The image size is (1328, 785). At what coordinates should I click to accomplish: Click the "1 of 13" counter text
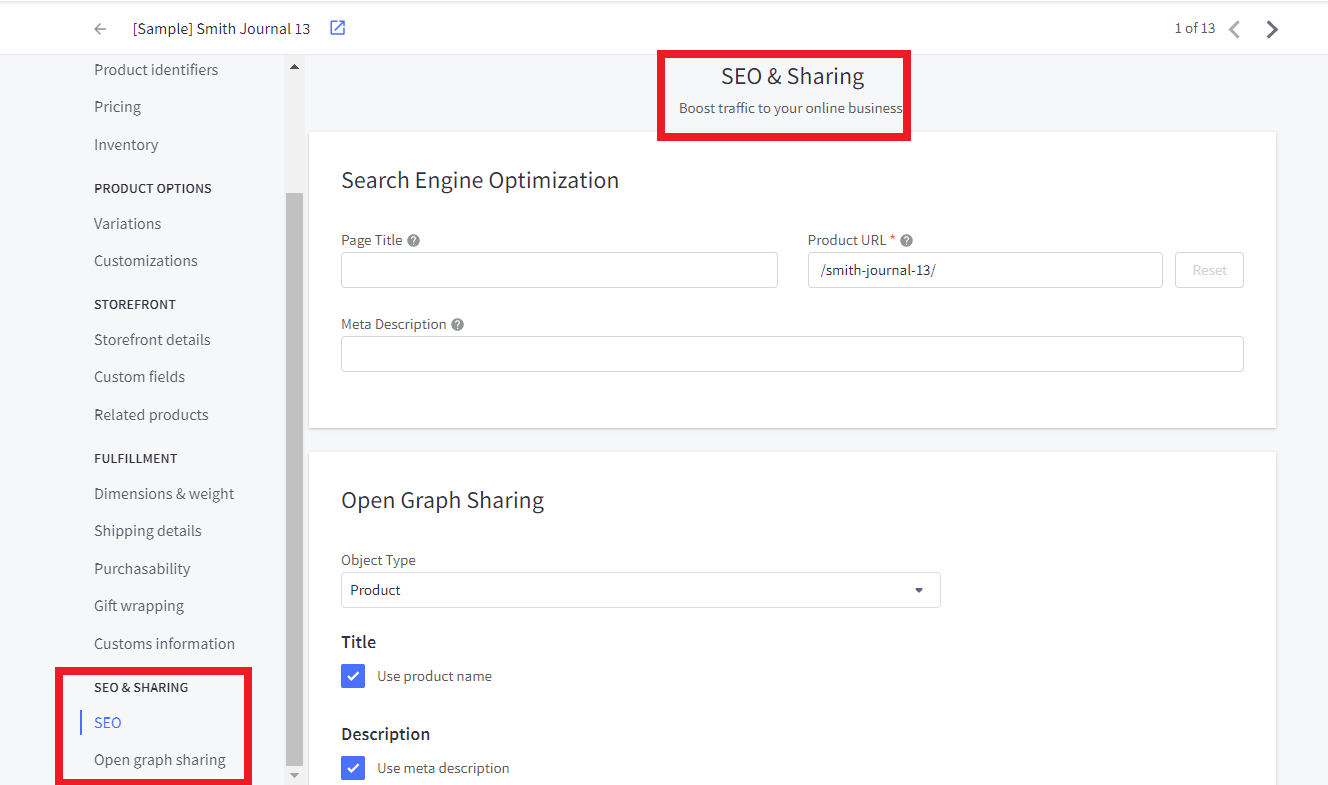pos(1194,28)
